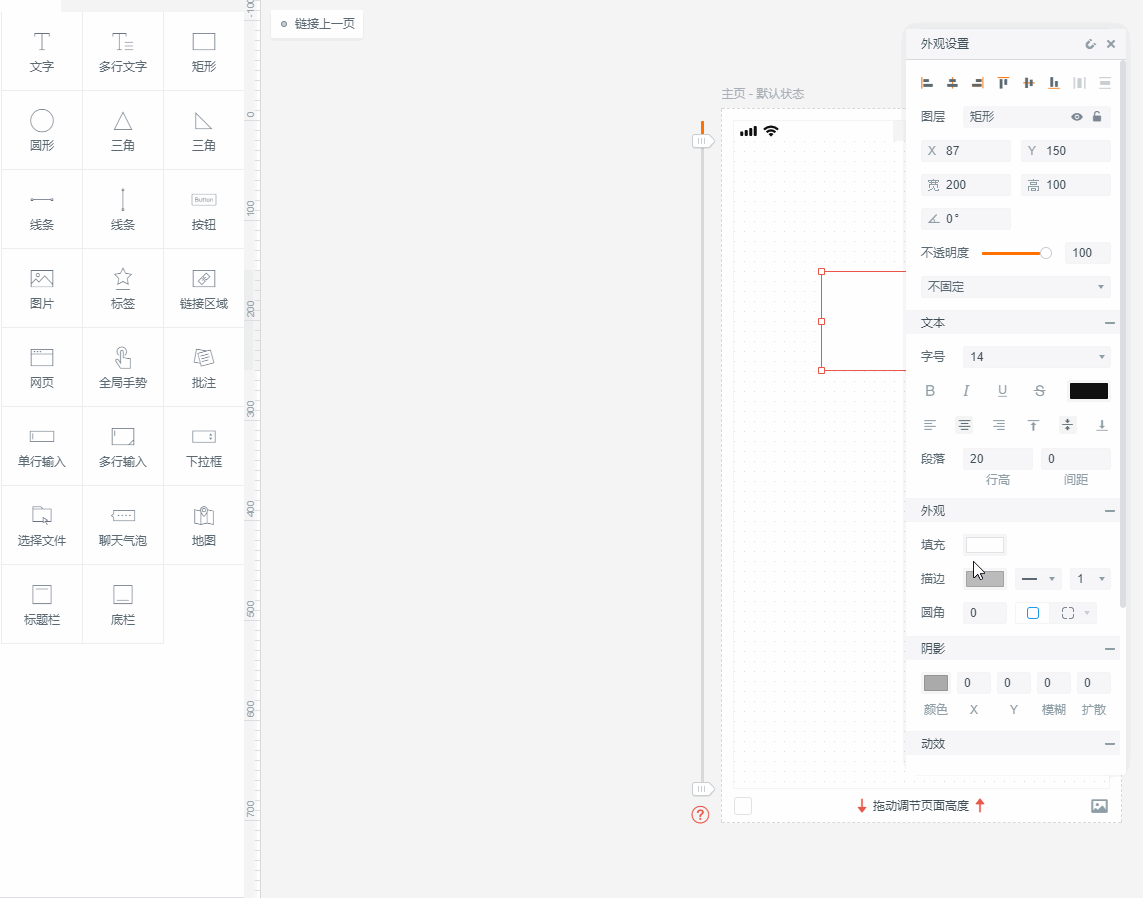This screenshot has width=1143, height=898.
Task: Select the 选择文件 file picker component
Action: (x=42, y=526)
